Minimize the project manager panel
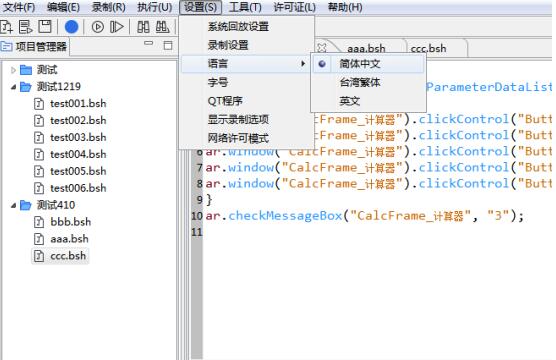The height and width of the screenshot is (360, 556). point(149,43)
